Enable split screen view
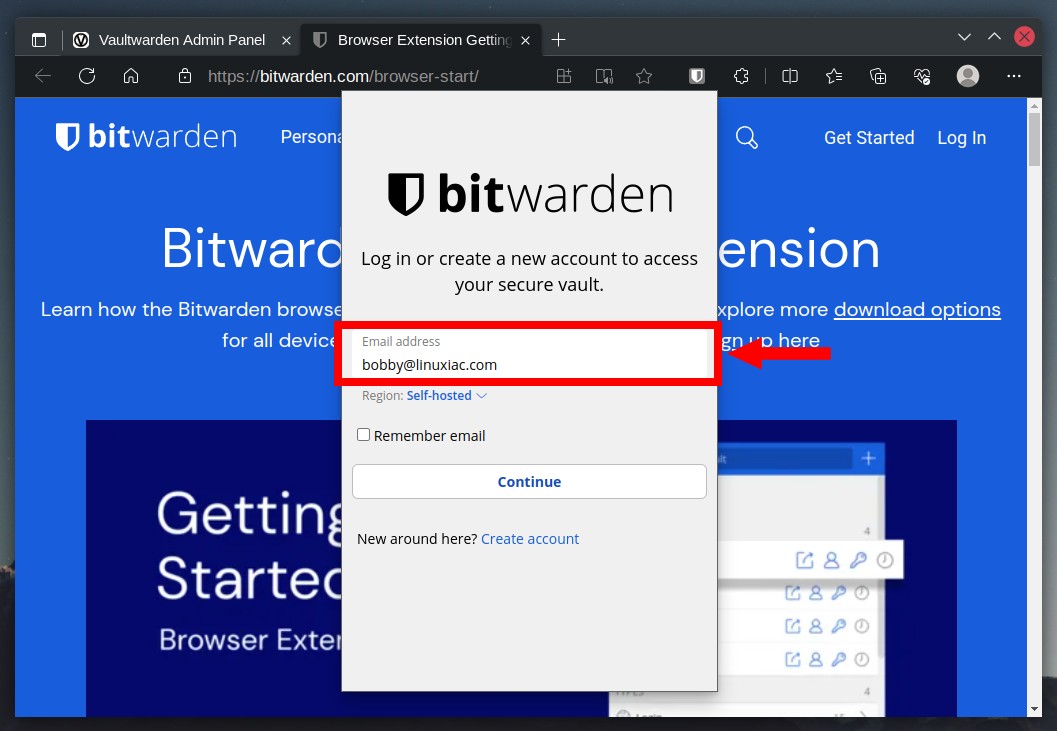Viewport: 1057px width, 731px height. (x=790, y=76)
